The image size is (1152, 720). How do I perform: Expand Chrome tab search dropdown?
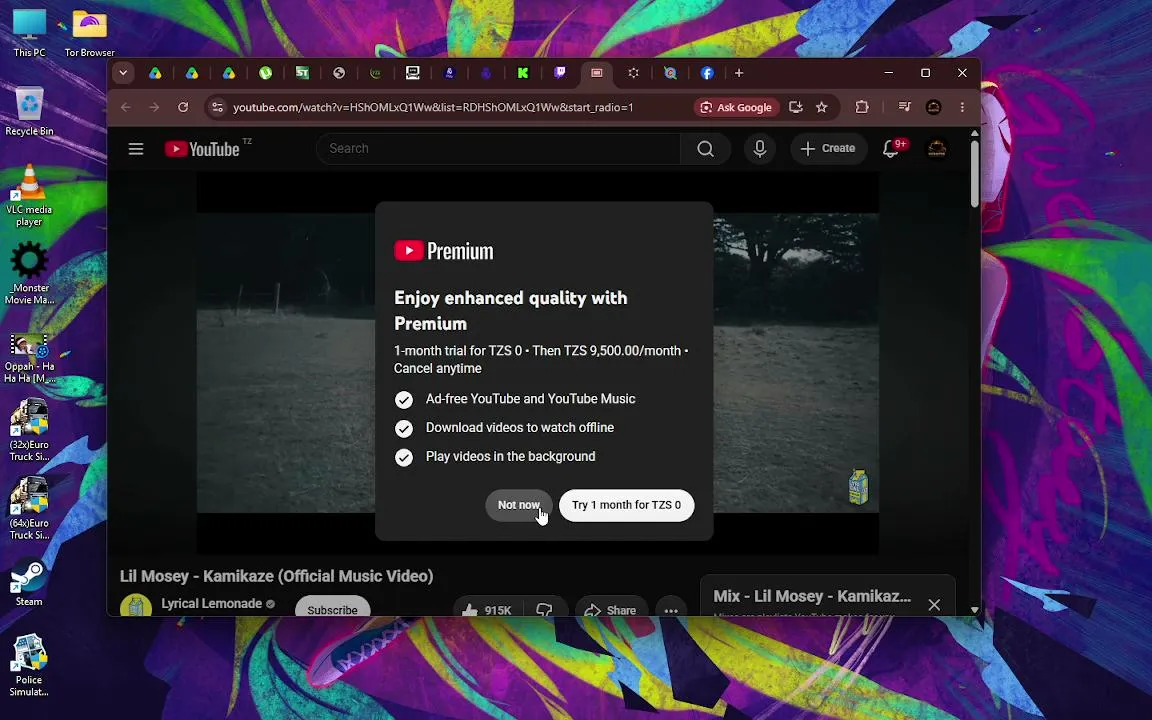(x=123, y=73)
